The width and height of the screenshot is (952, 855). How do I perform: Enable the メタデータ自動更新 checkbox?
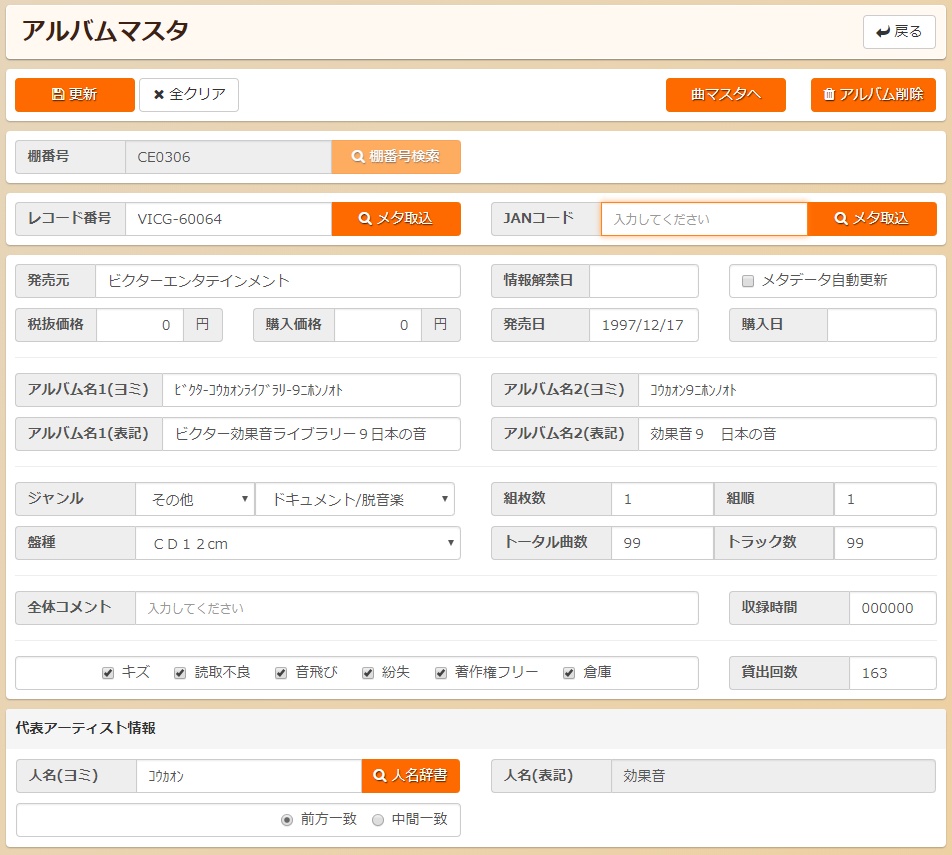748,281
